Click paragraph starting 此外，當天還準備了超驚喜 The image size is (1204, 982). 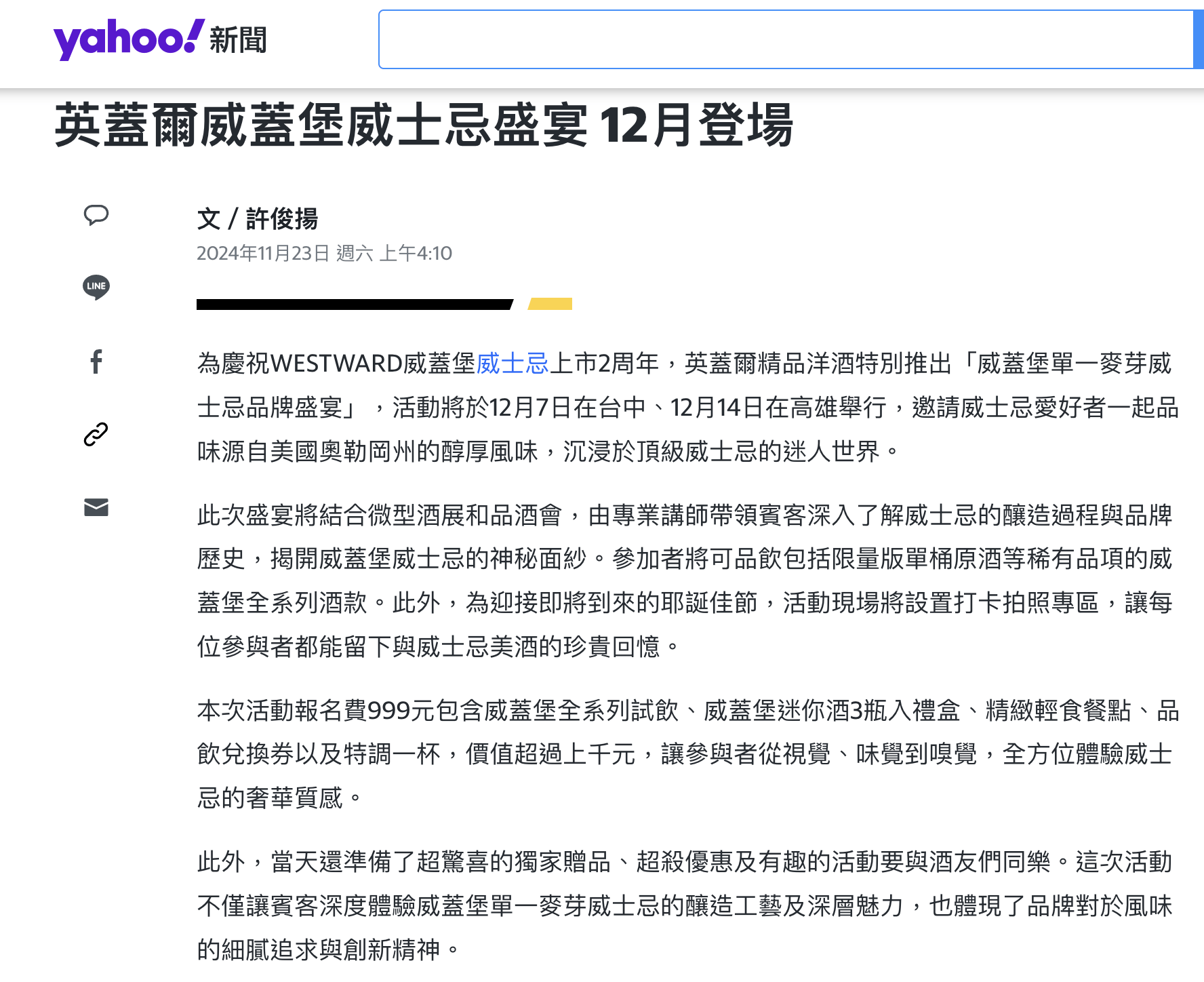point(685,905)
